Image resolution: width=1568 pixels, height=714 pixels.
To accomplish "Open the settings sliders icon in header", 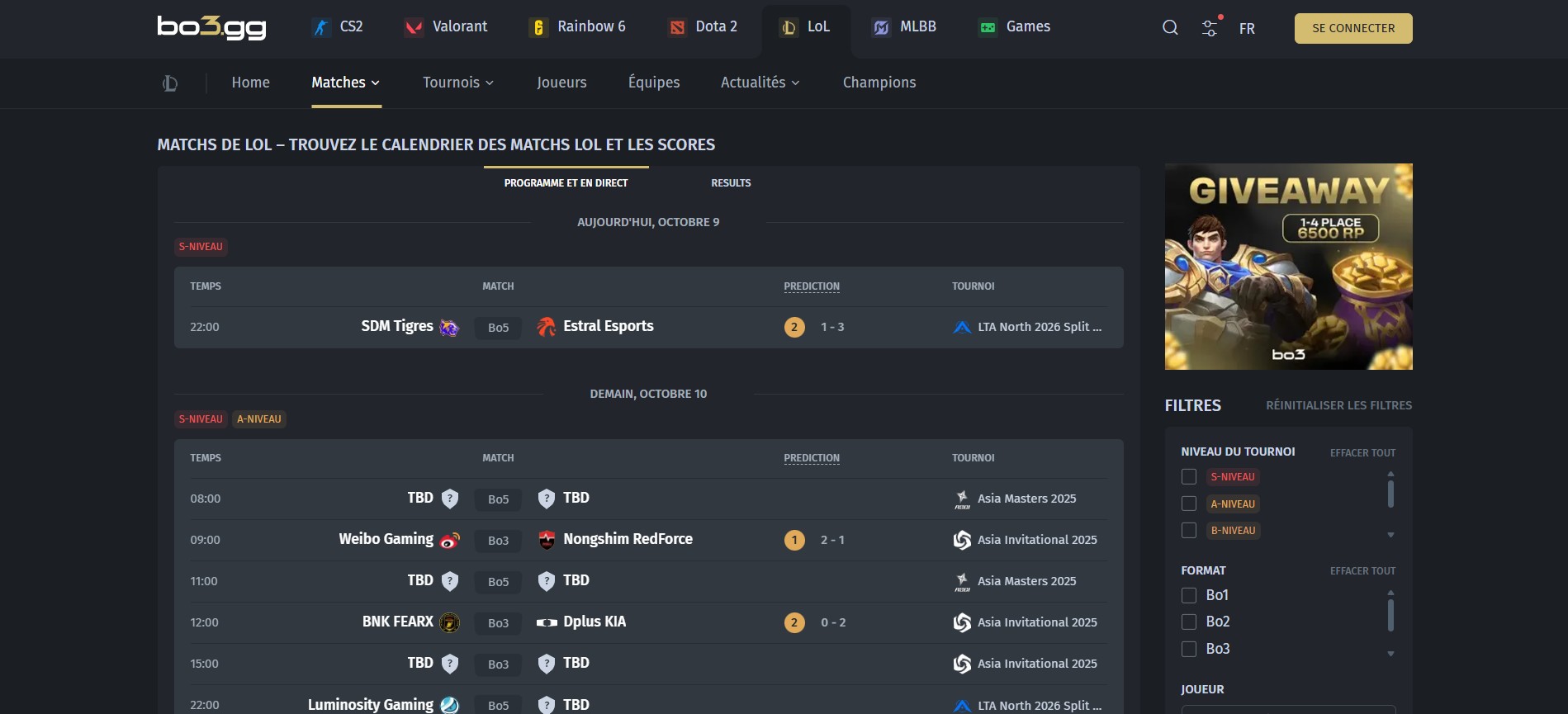I will [1210, 28].
